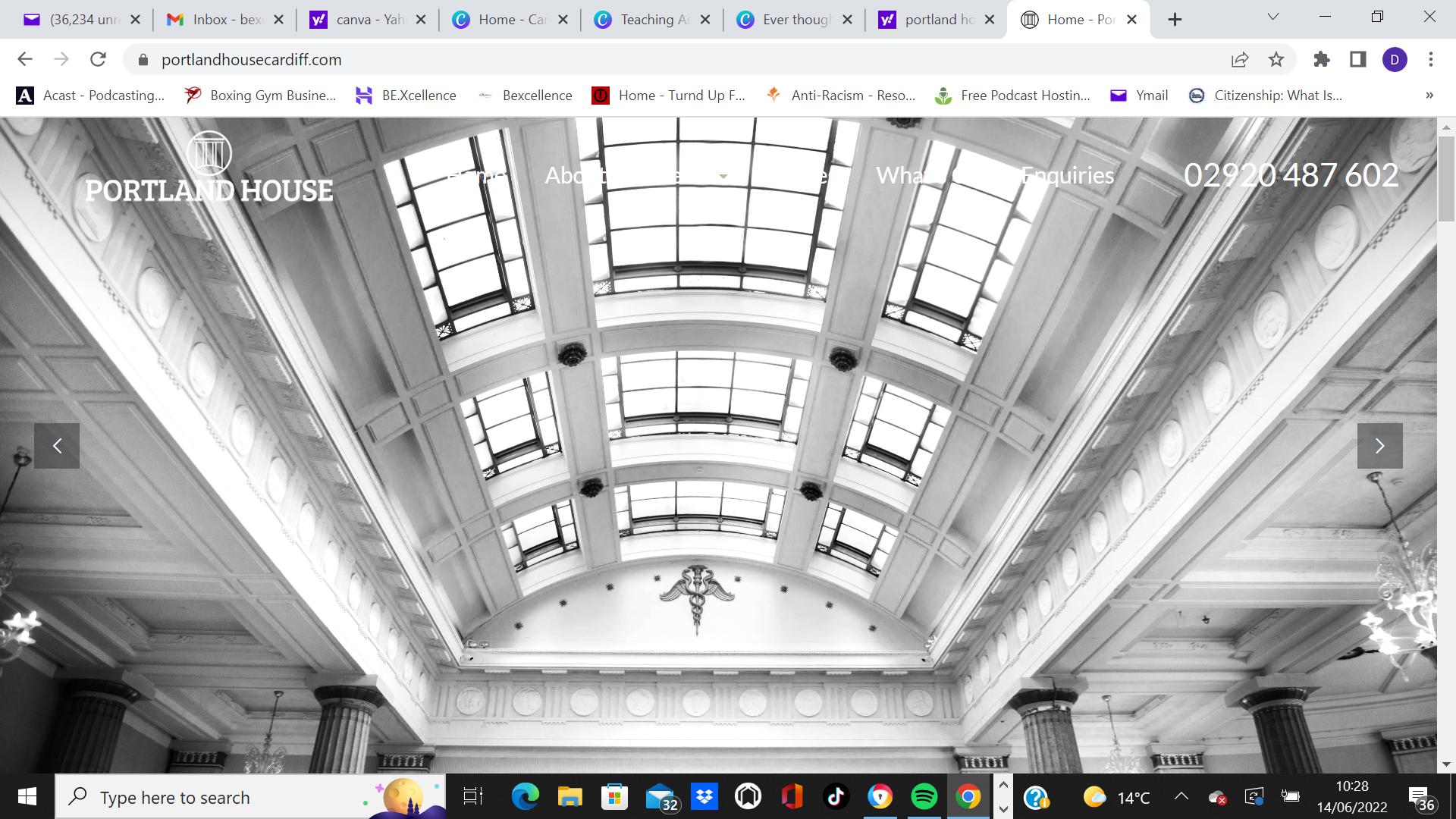
Task: Open the Enquiries navigation link
Action: 1068,175
